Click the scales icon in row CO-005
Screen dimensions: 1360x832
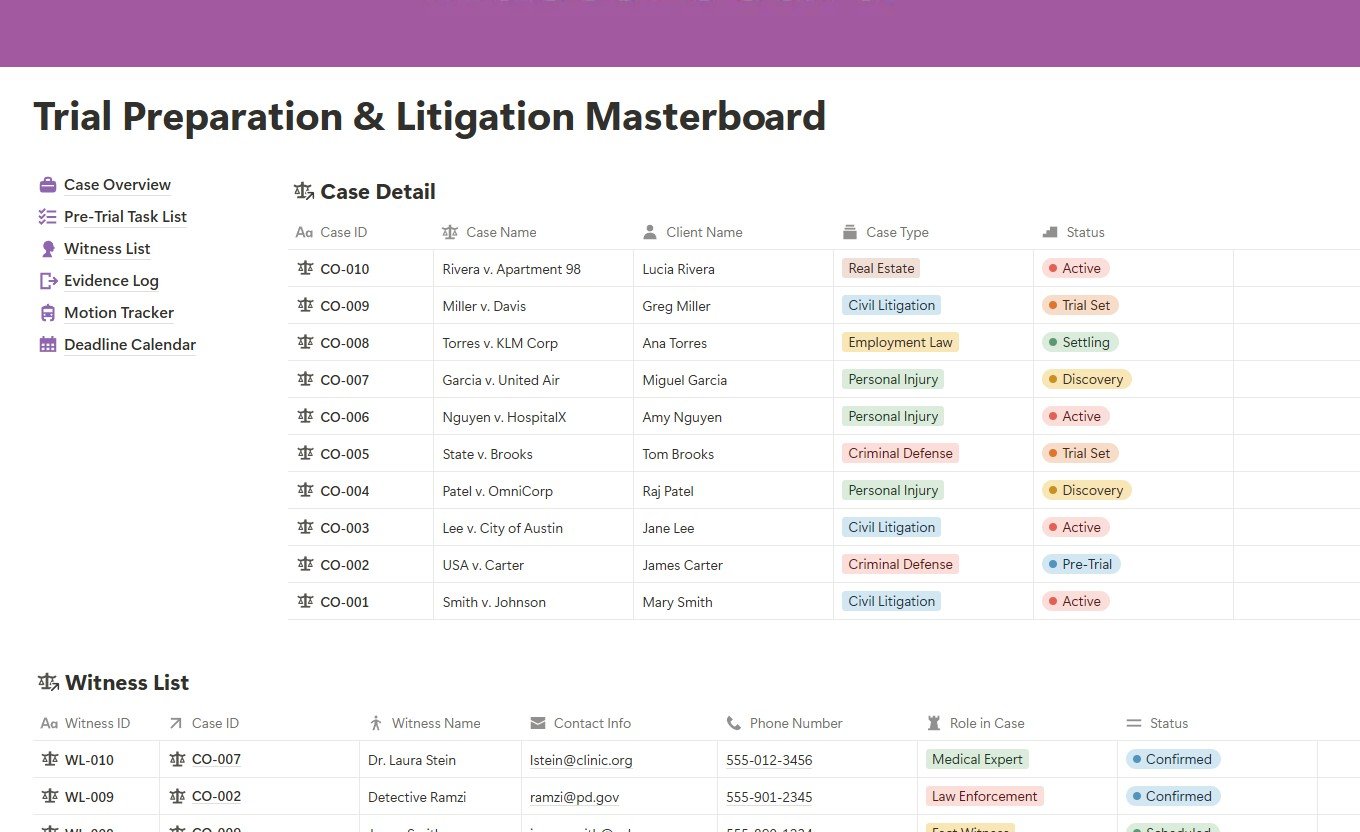coord(306,453)
